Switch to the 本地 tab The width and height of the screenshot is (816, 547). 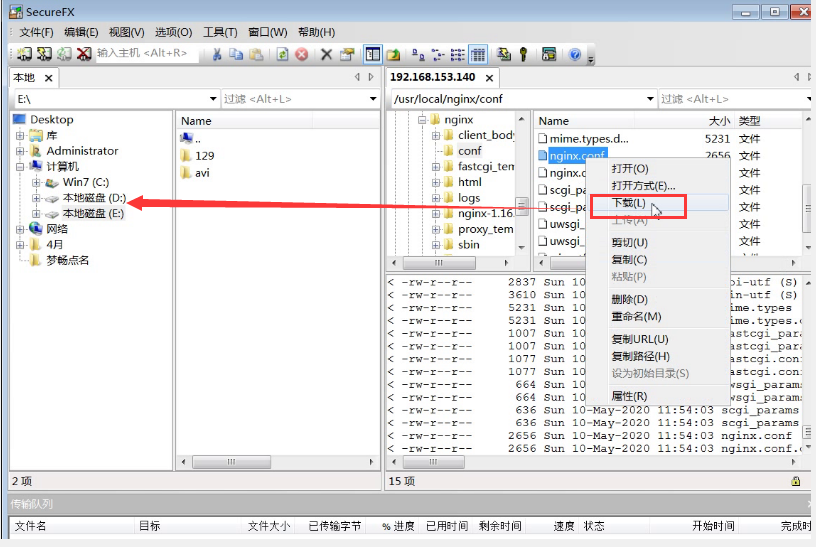[x=24, y=78]
